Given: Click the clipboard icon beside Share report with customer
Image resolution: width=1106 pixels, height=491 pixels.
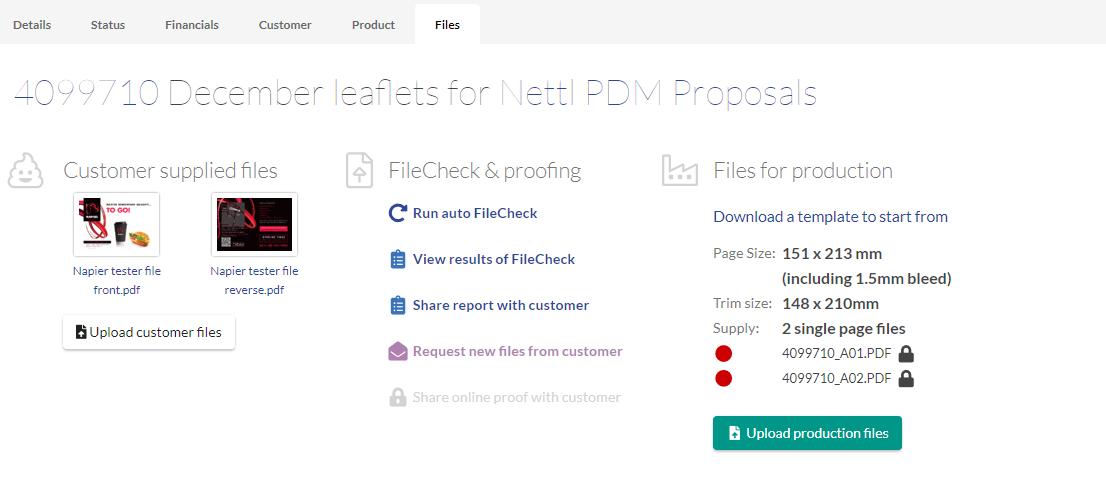Looking at the screenshot, I should point(398,305).
